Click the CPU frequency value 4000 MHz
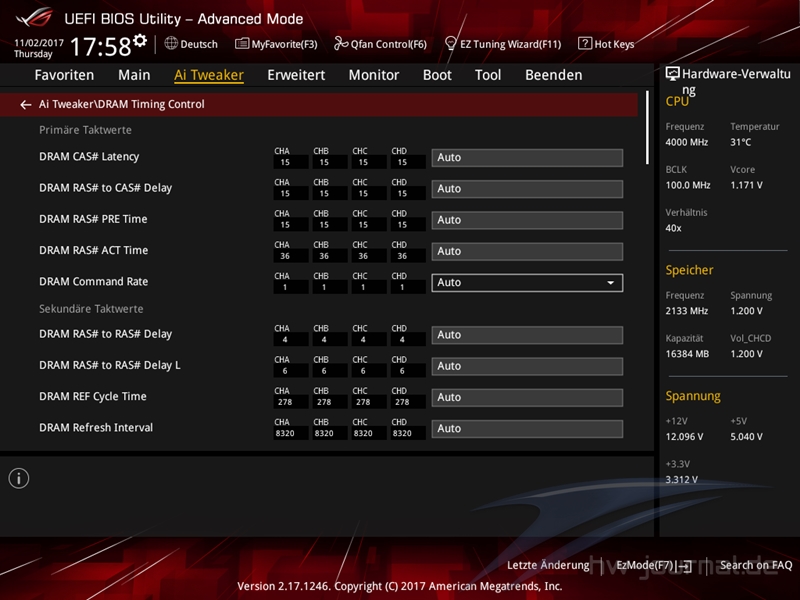Screen dimensions: 800x600 (687, 142)
